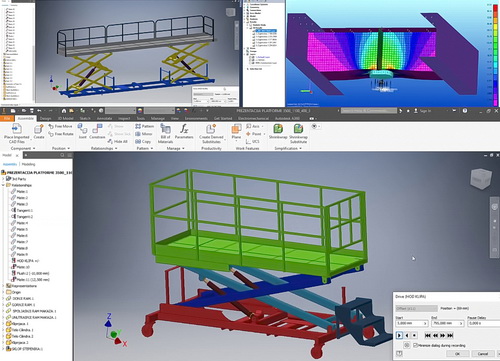Choose the Constrain tool
Image resolution: width=500 pixels, height=361 pixels.
coord(97,129)
